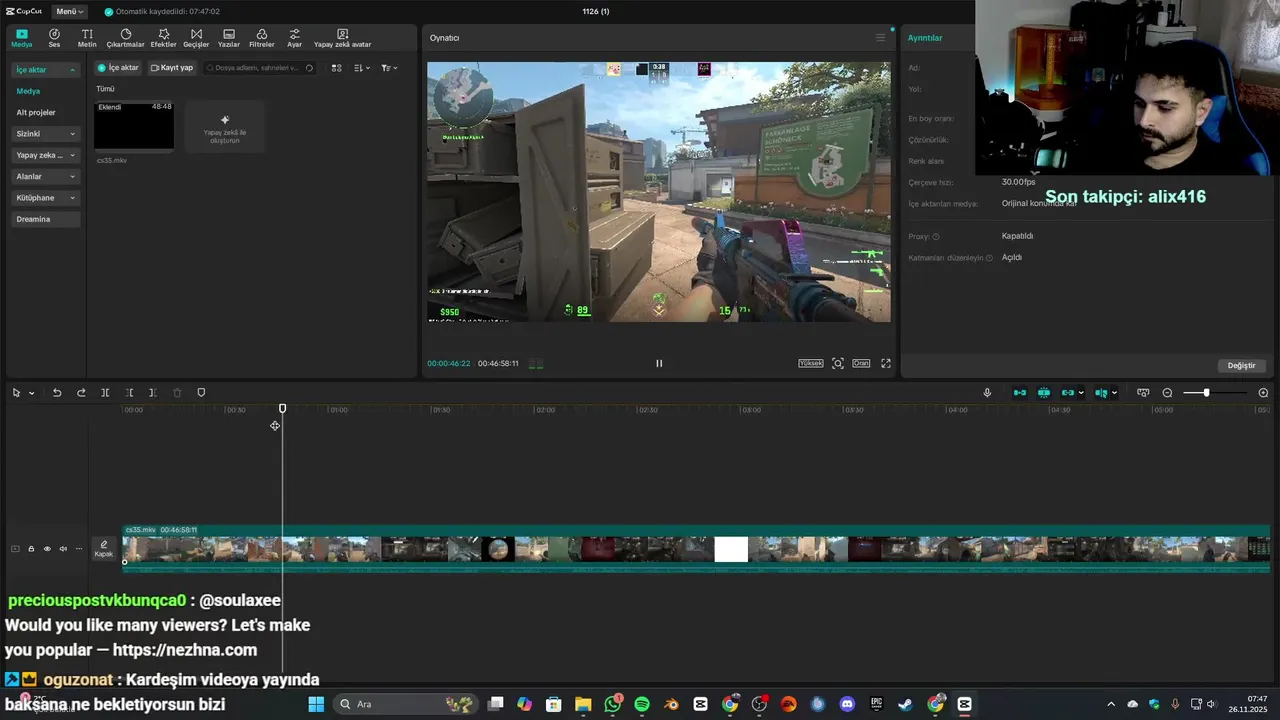The image size is (1280, 720).
Task: Toggle preview axis button
Action: (x=1101, y=393)
